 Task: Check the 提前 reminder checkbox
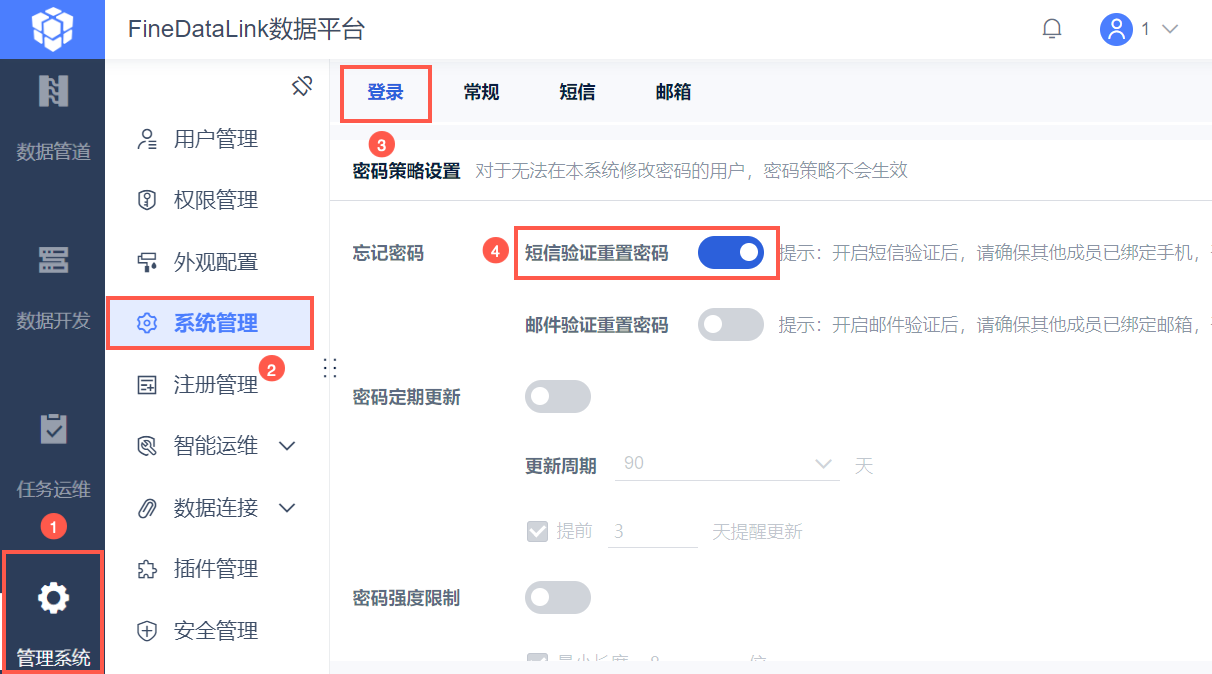coord(537,531)
